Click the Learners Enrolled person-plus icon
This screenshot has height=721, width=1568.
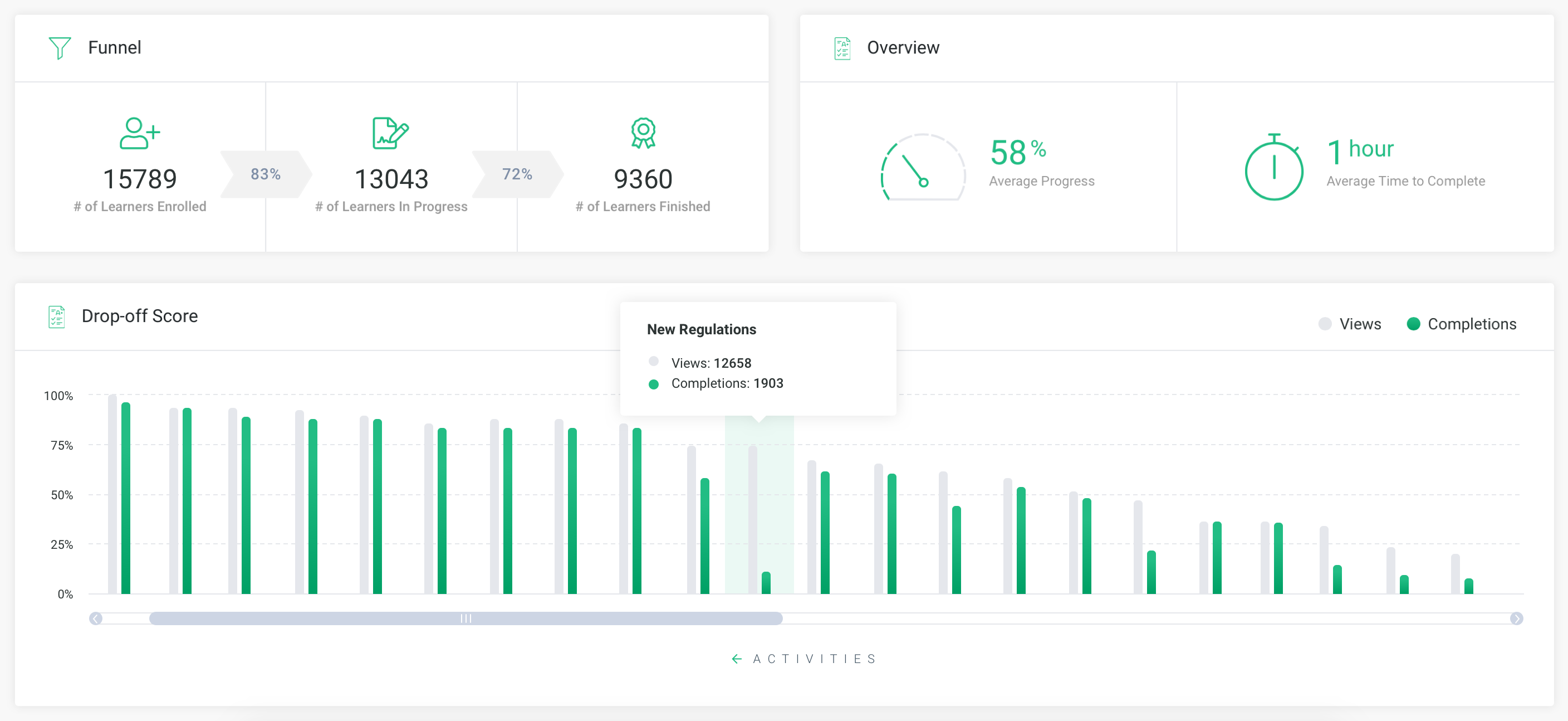(x=139, y=133)
